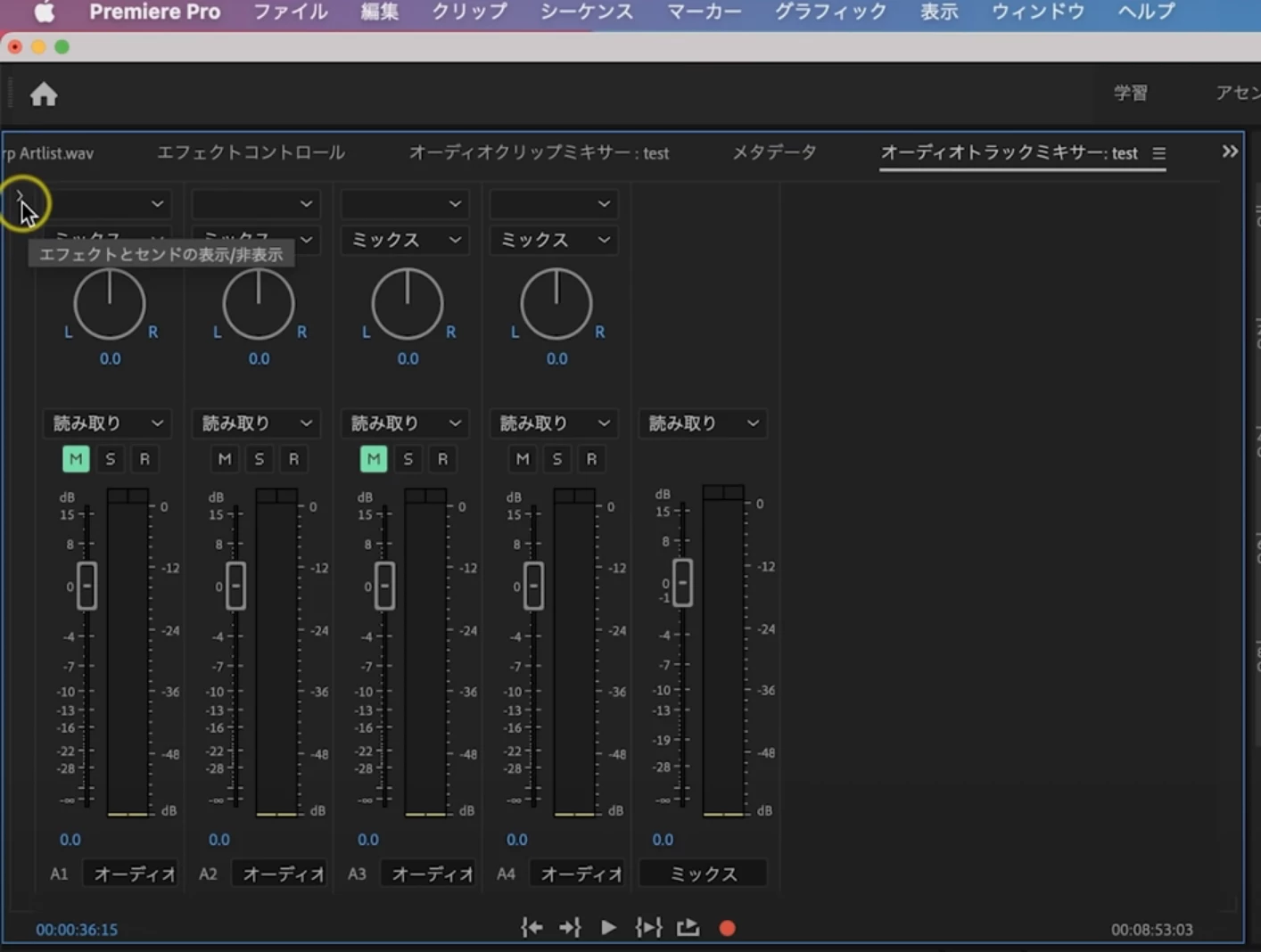The width and height of the screenshot is (1261, 952).
Task: Mute track A4 with M button
Action: pos(523,459)
